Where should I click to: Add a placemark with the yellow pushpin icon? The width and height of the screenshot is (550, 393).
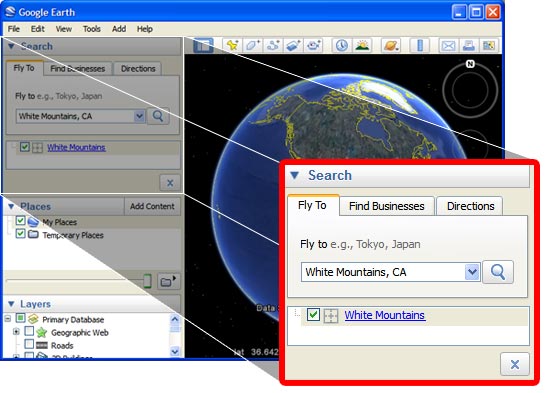click(232, 45)
